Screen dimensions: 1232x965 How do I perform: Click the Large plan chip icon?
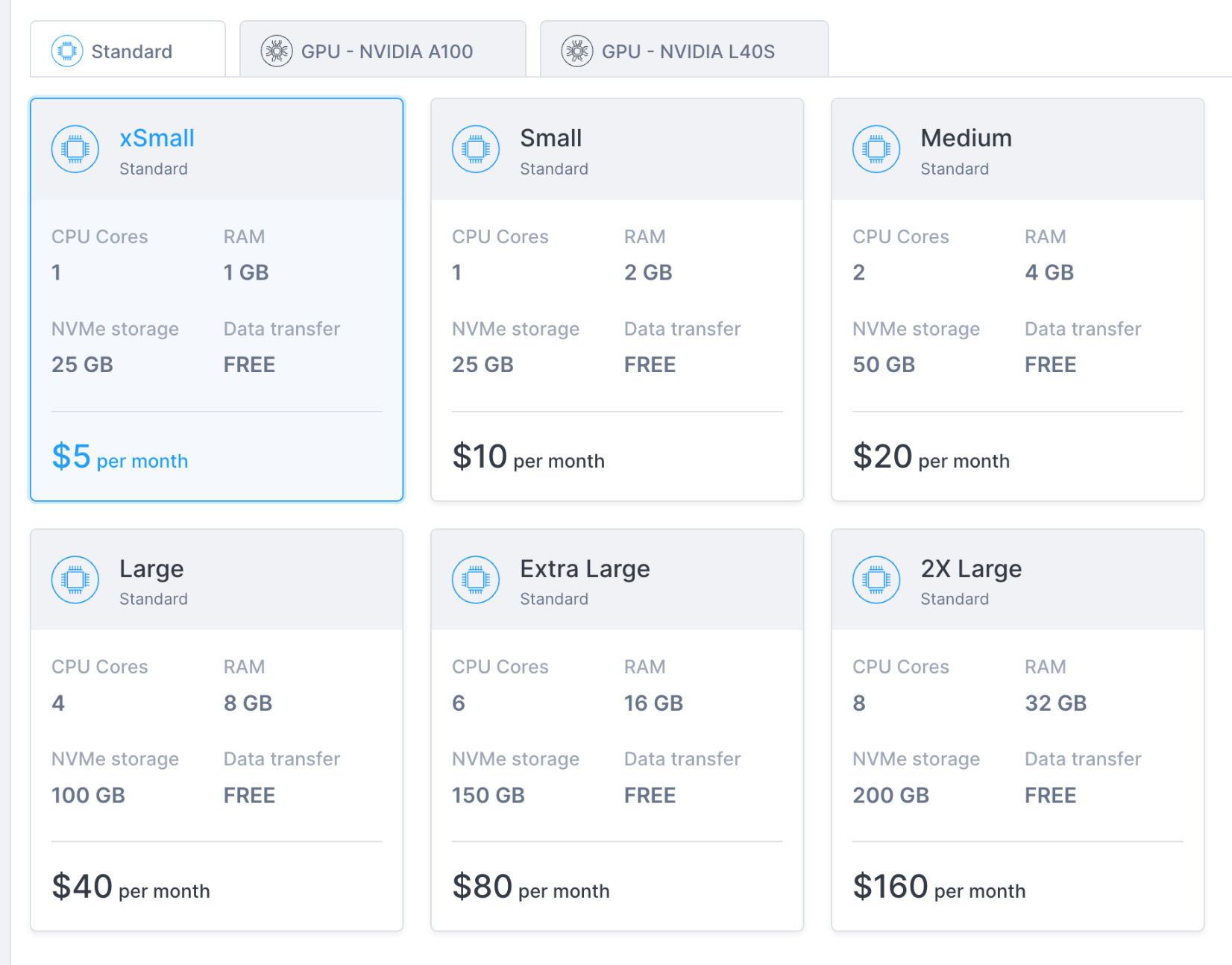tap(75, 579)
